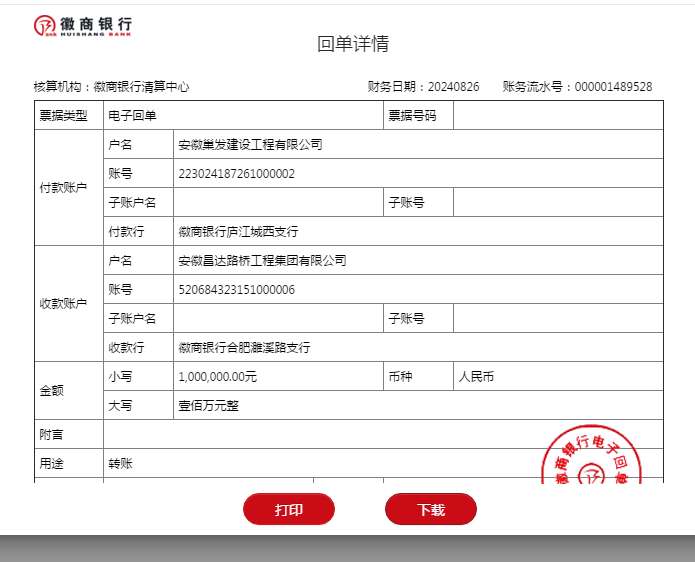Click the 财务日期 value 20240826

pos(453,87)
